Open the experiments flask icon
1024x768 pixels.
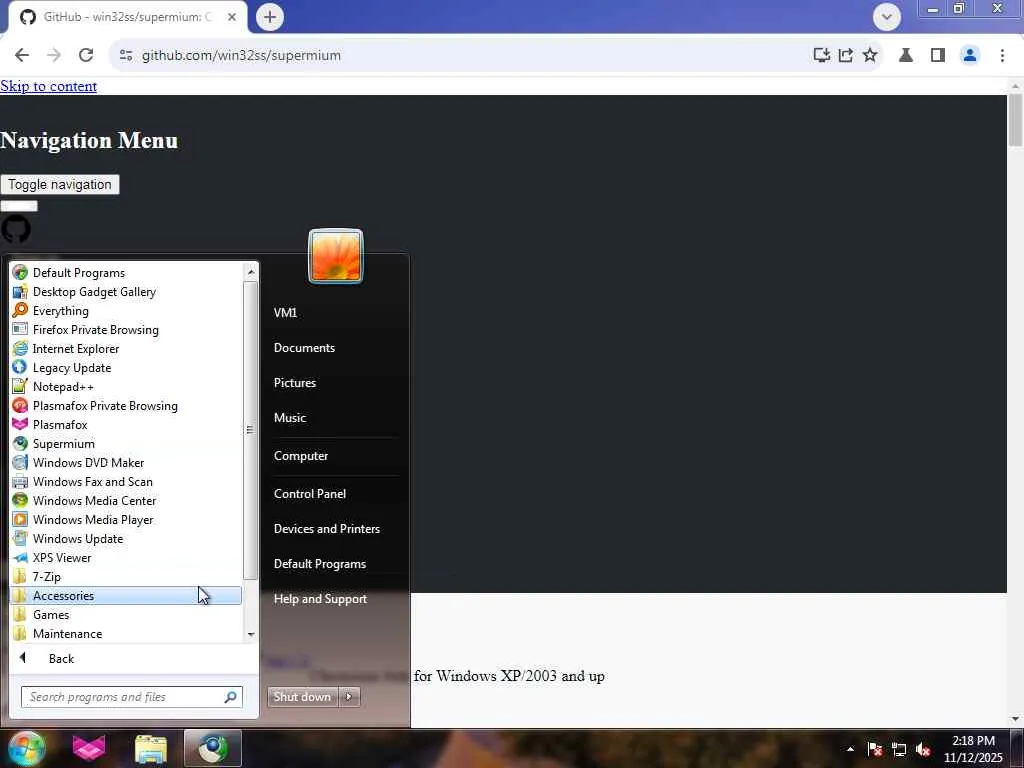coord(906,56)
